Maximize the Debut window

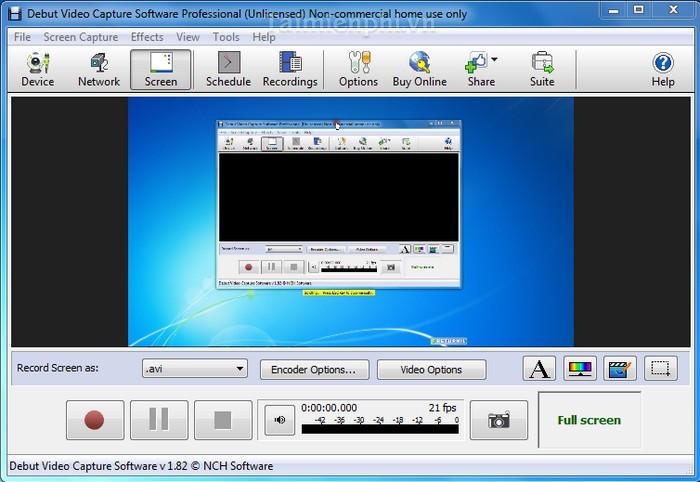(639, 10)
